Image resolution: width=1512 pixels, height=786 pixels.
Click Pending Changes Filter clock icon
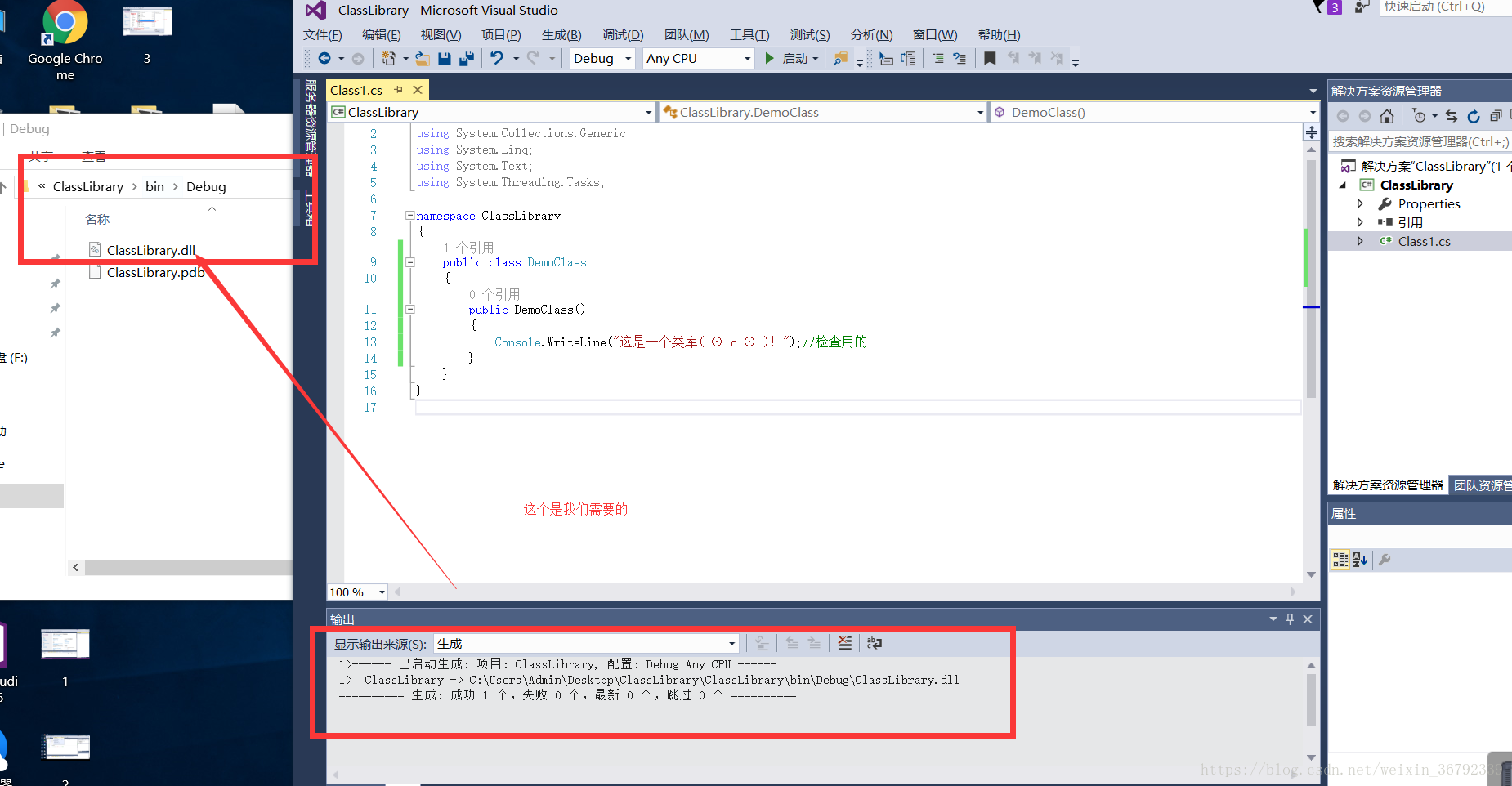tap(1420, 116)
